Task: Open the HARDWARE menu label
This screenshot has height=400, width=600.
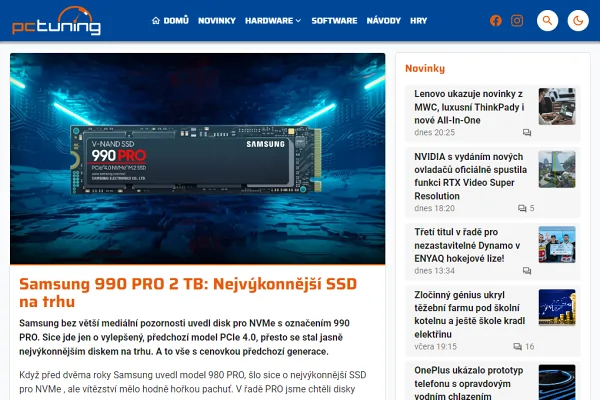Action: tap(269, 21)
